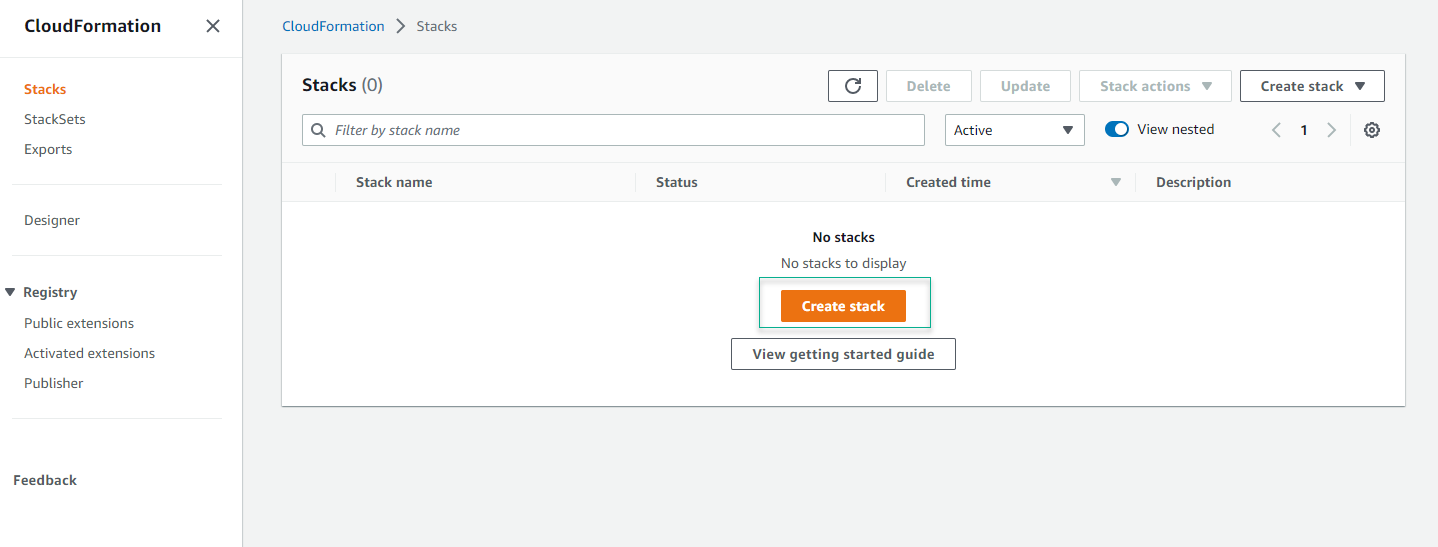Screen dimensions: 1438x547
Task: Click the orange Create stack button
Action: pyautogui.click(x=843, y=306)
